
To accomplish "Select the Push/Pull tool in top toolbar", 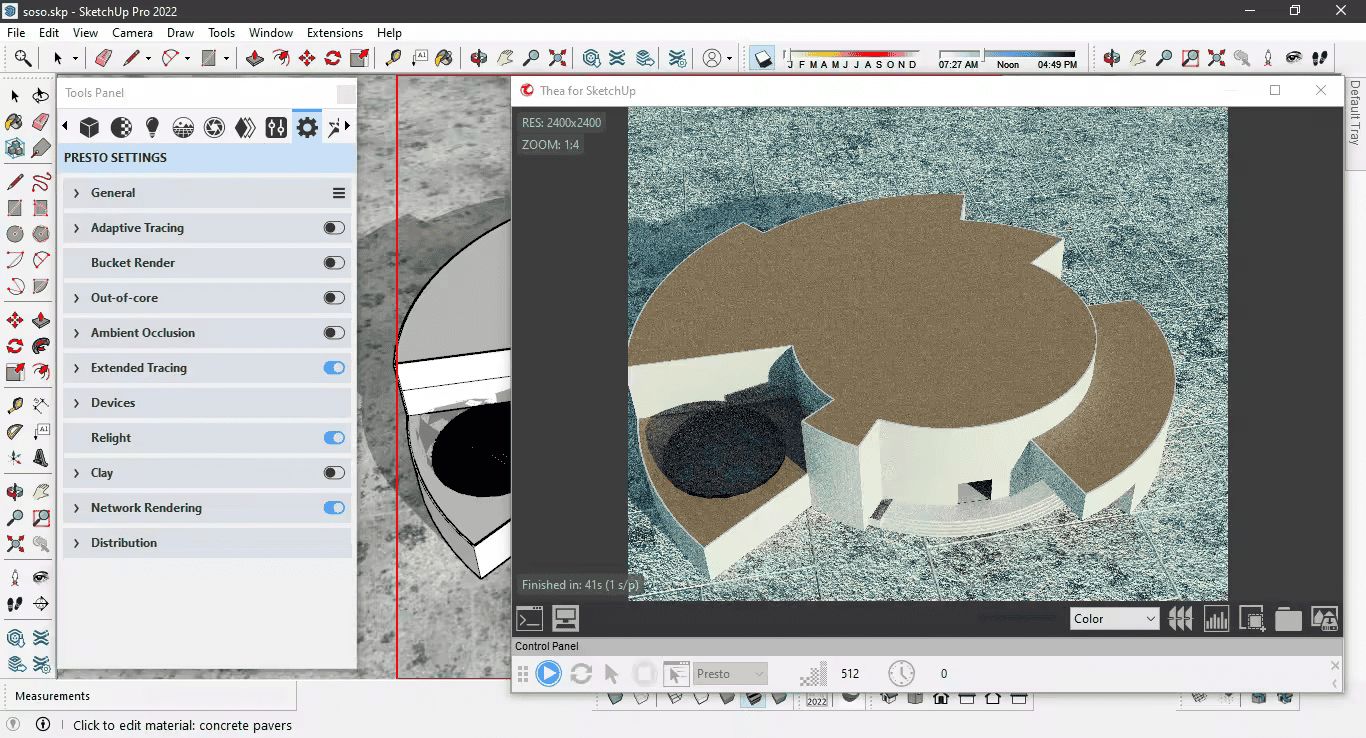I will tap(255, 58).
